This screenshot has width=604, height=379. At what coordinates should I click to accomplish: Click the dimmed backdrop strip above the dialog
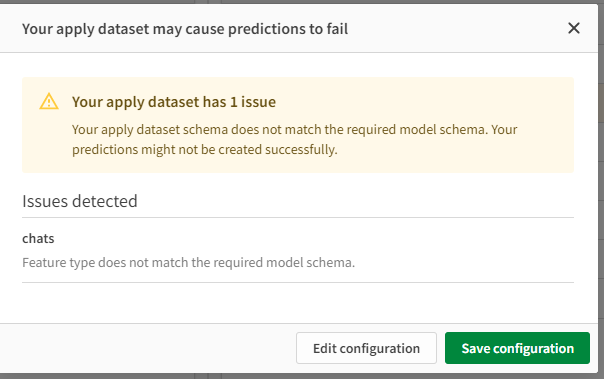(300, 2)
